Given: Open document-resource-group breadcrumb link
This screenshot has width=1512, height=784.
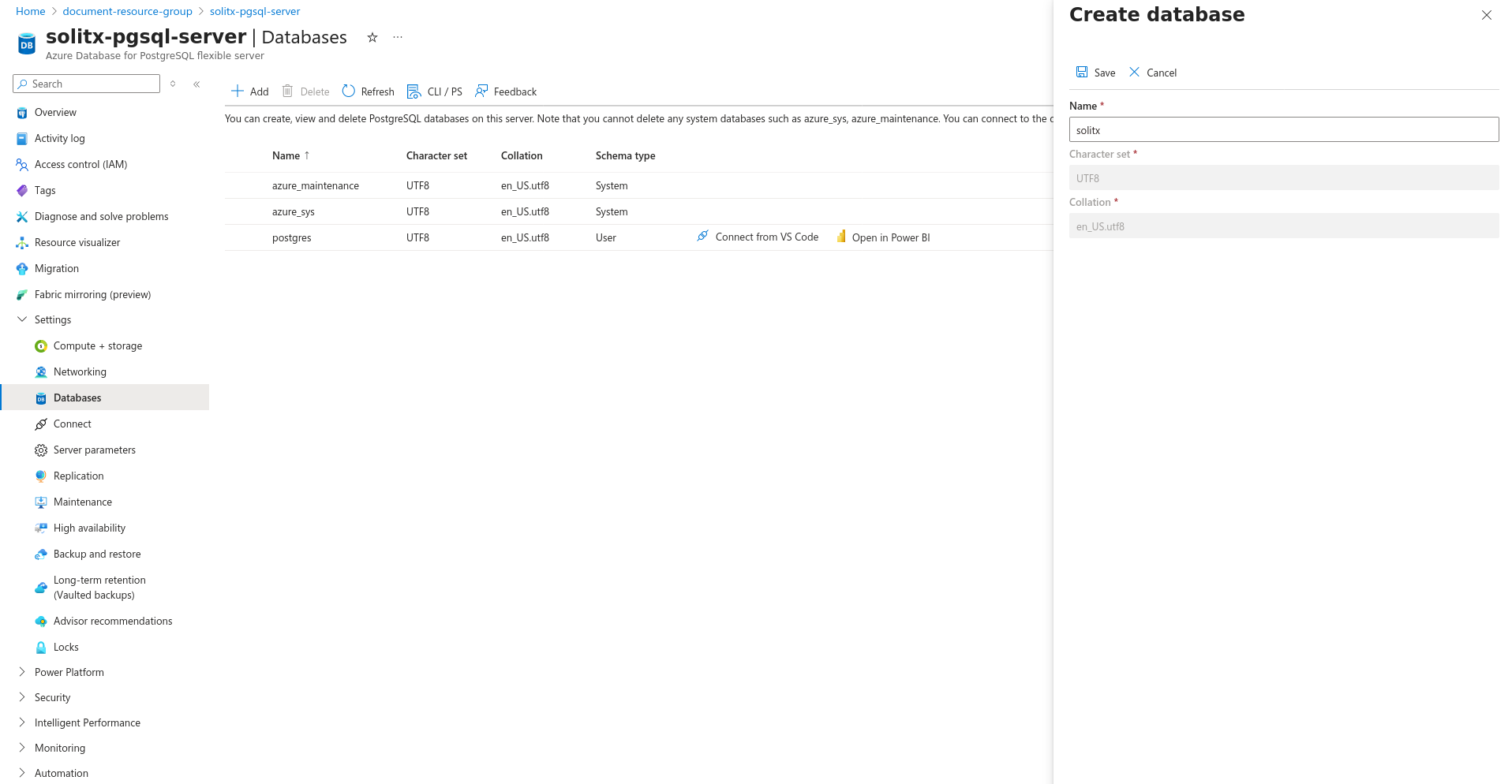Looking at the screenshot, I should tap(128, 12).
